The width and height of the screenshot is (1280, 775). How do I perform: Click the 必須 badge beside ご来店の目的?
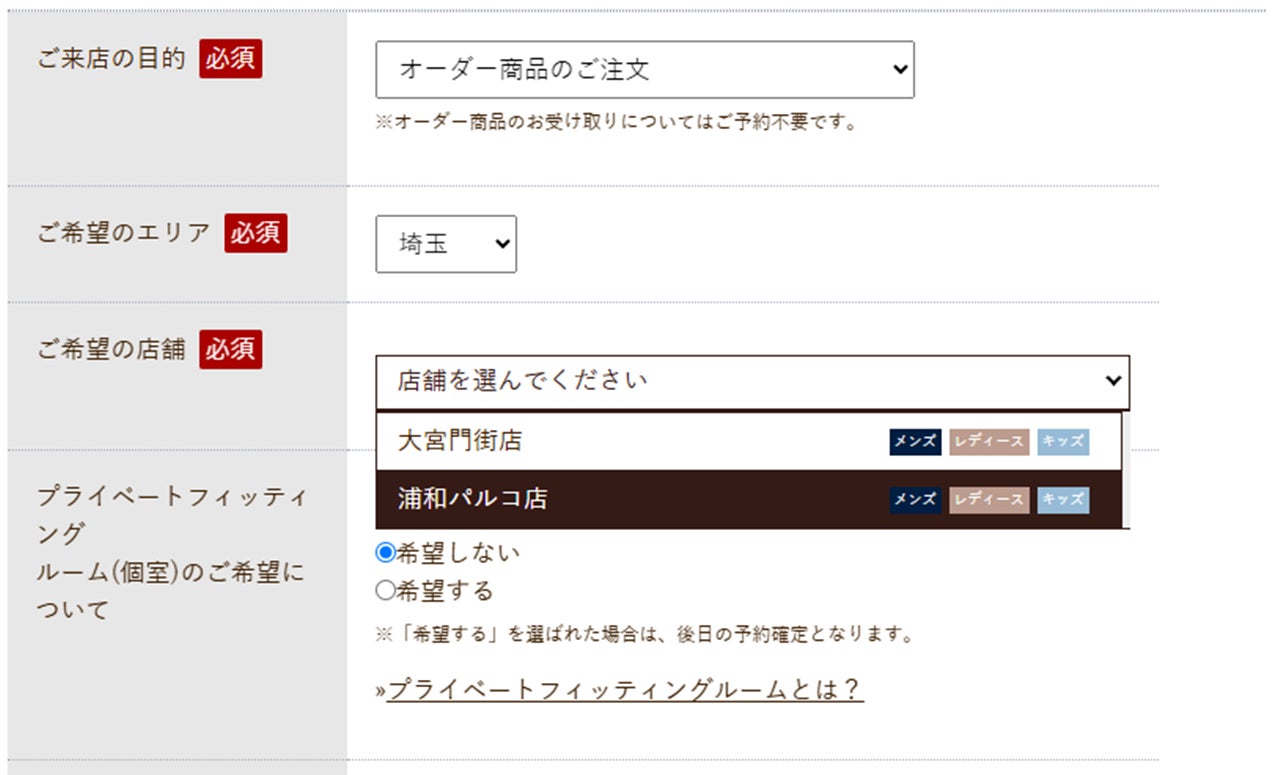[230, 59]
